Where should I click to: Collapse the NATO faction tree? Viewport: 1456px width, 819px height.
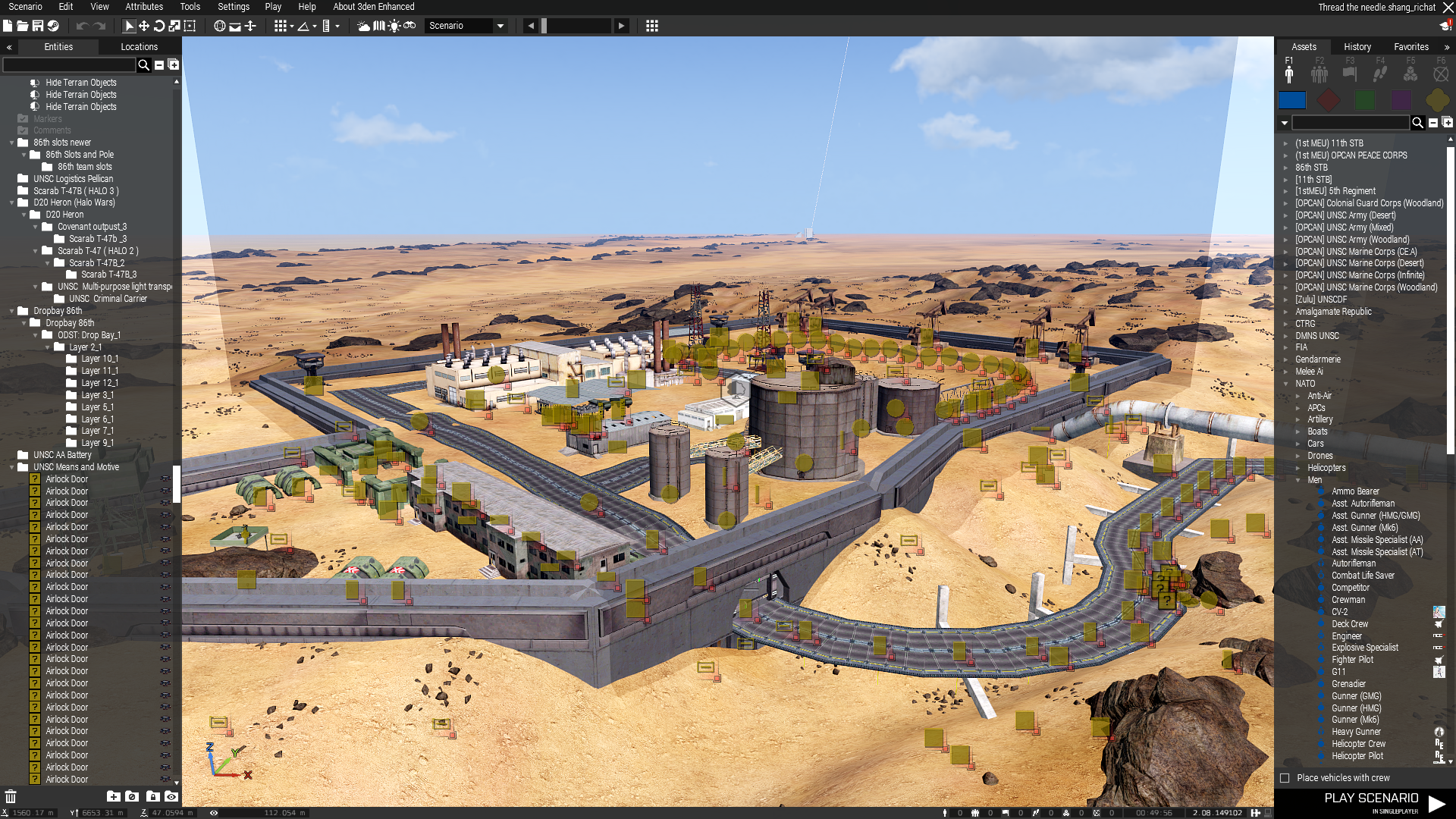pyautogui.click(x=1286, y=384)
